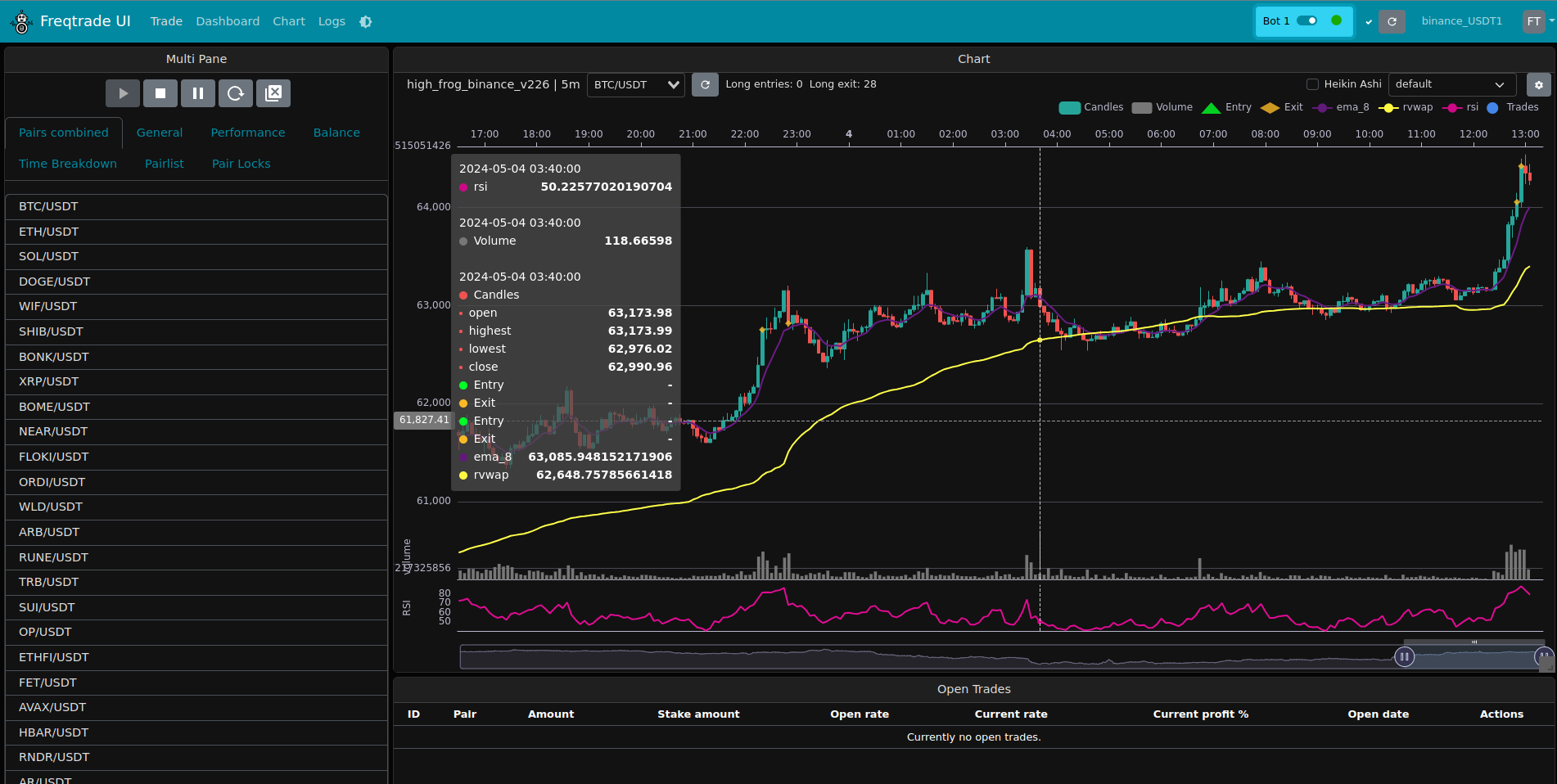1557x784 pixels.
Task: Reload bot data via circular arrow icon
Action: click(x=236, y=92)
